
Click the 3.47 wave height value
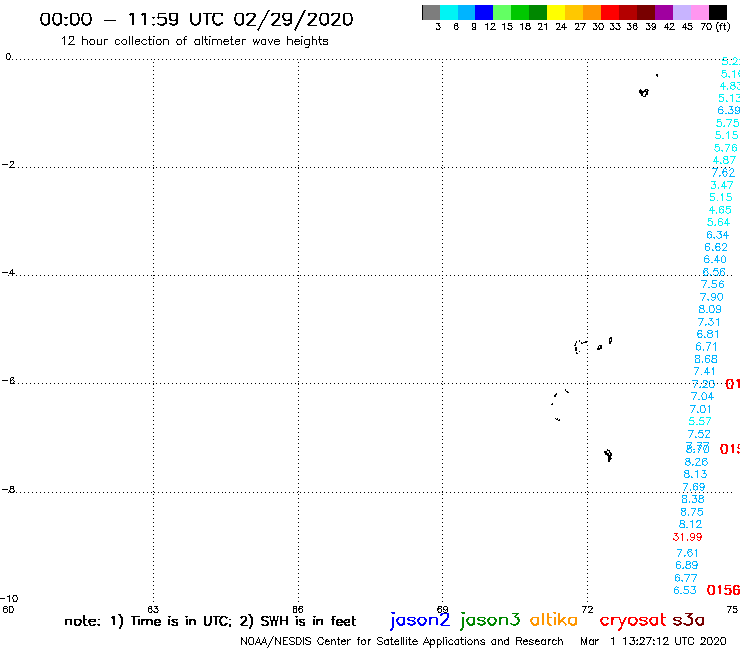click(722, 185)
